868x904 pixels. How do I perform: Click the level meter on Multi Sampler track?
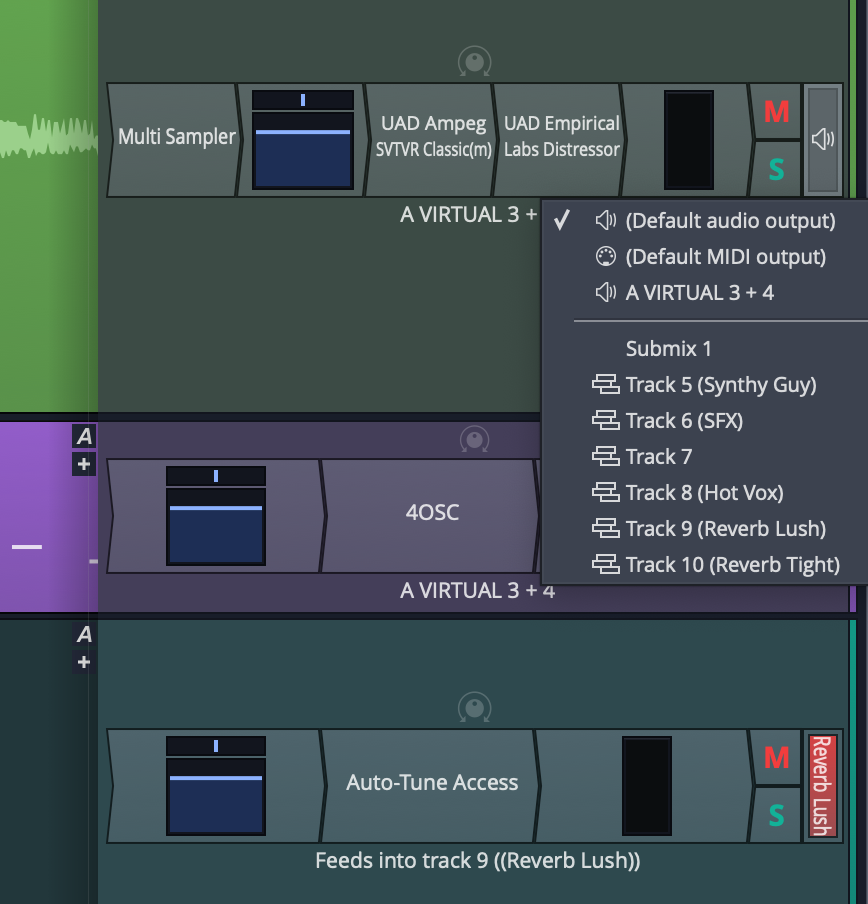click(688, 140)
